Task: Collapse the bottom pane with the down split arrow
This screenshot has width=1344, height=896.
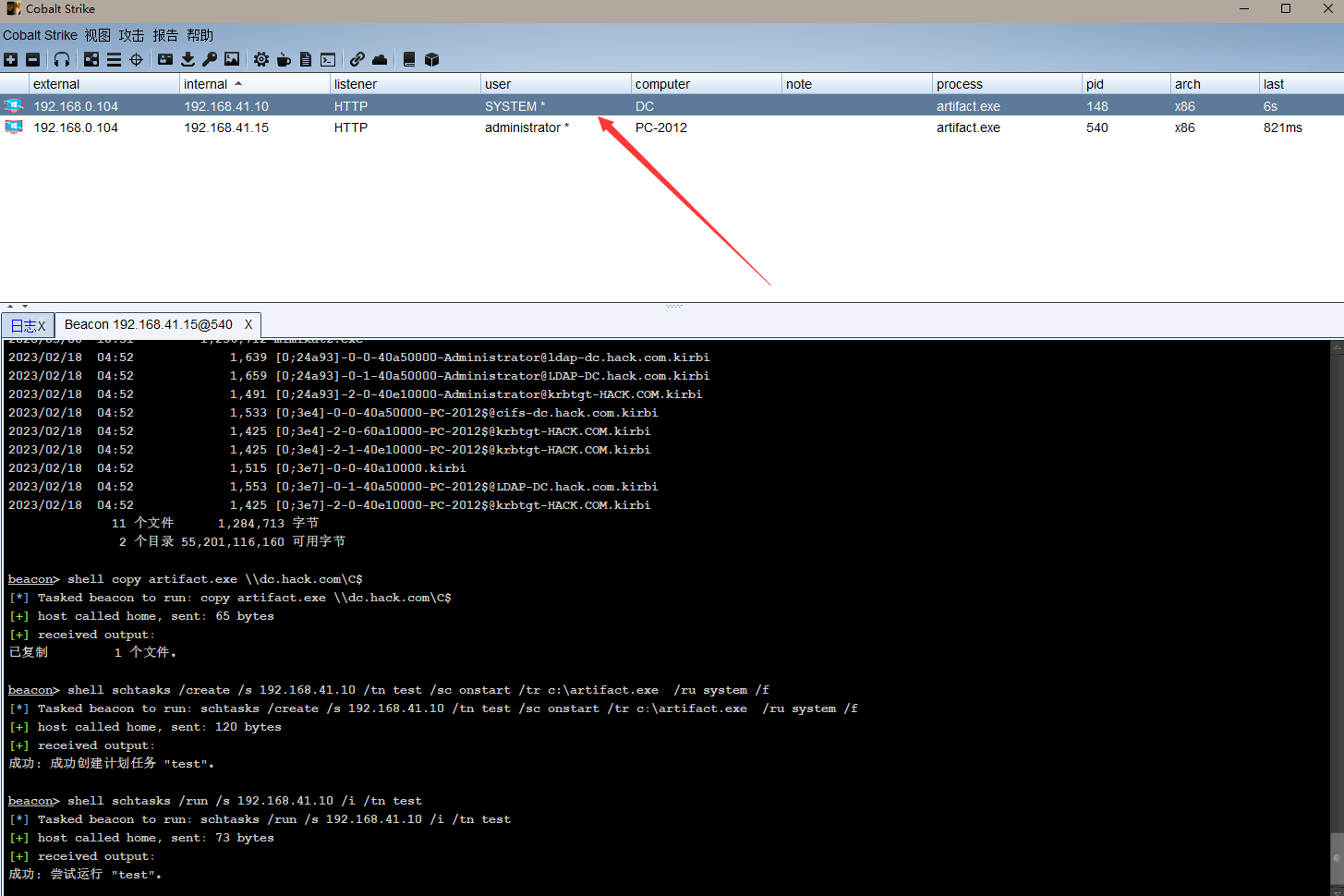Action: click(25, 306)
